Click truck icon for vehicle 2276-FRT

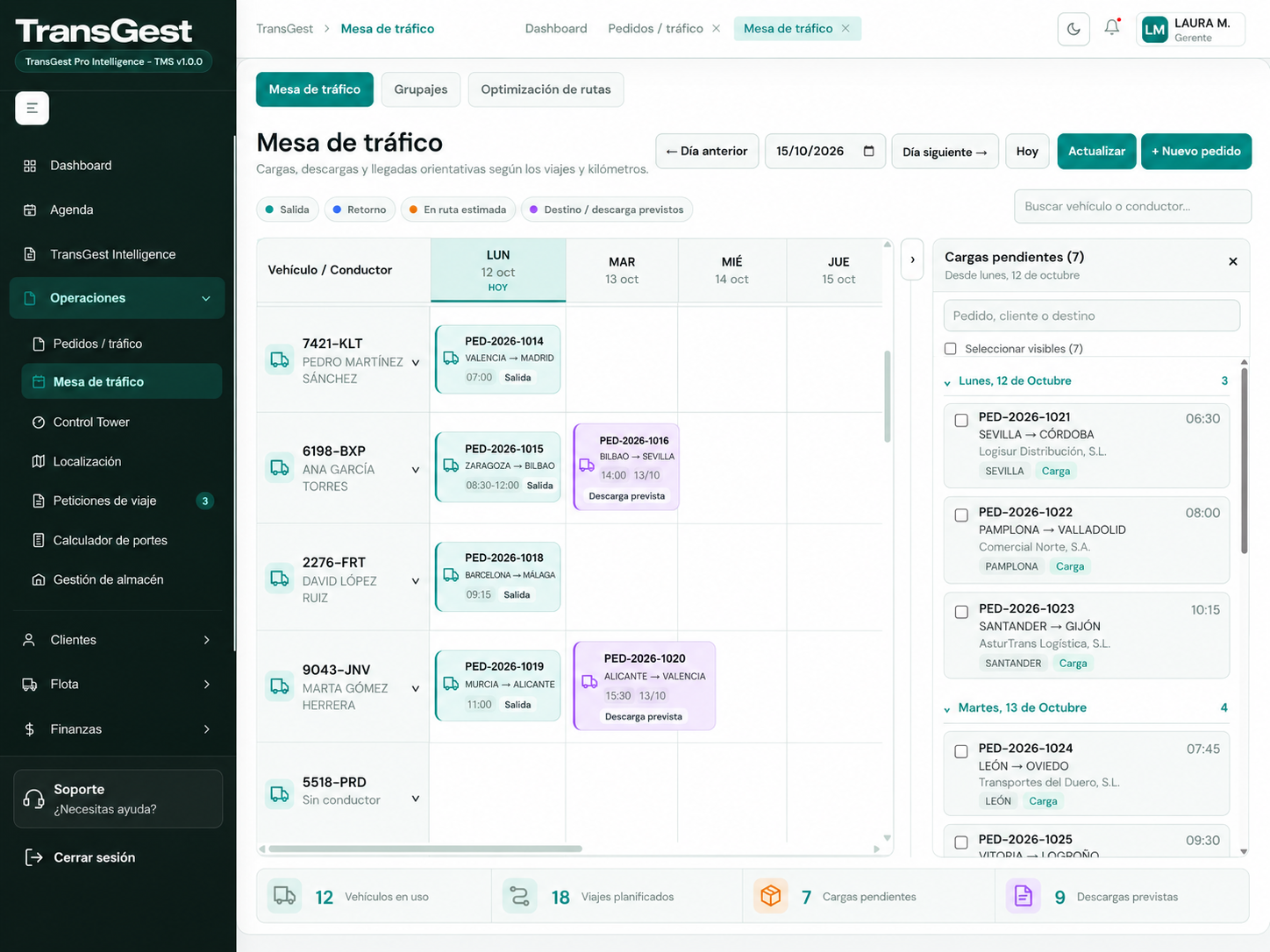point(280,579)
